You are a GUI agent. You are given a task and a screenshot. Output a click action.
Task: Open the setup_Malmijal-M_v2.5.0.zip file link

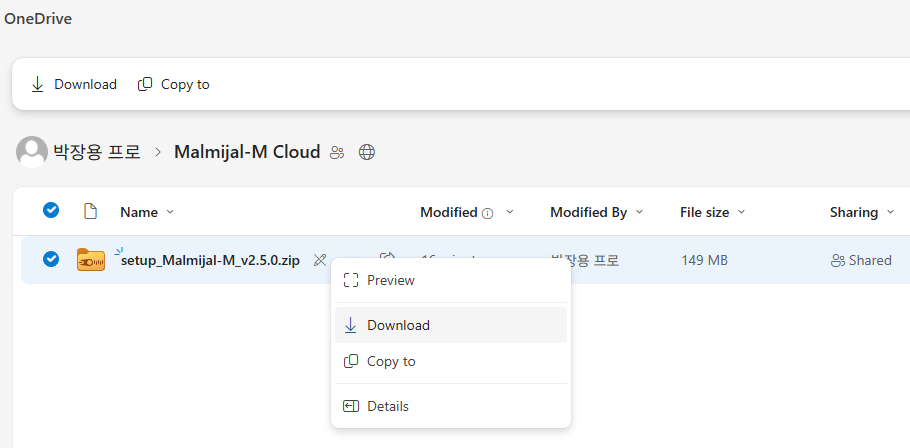[x=210, y=260]
